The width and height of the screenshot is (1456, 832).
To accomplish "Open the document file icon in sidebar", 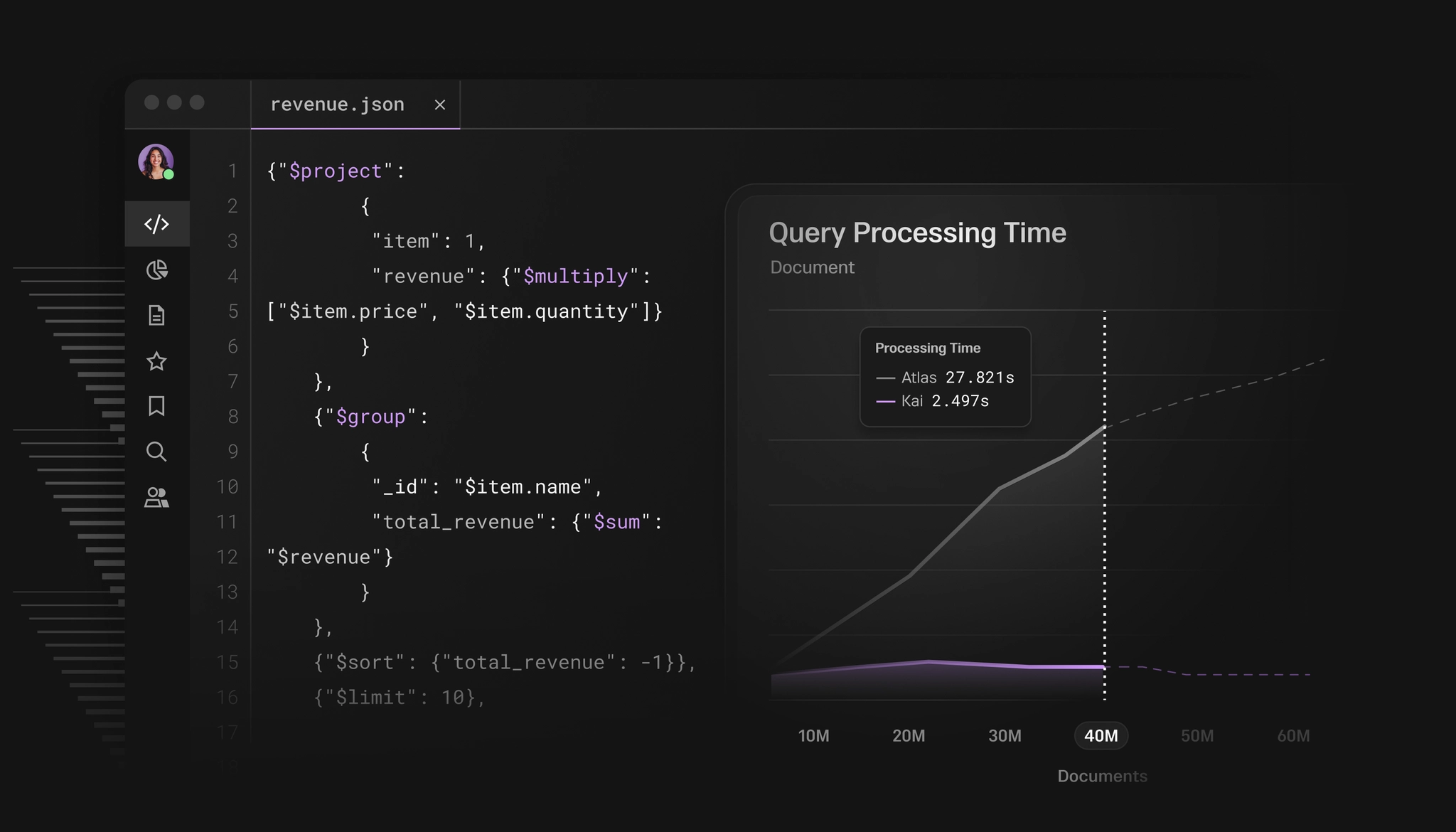I will pyautogui.click(x=156, y=315).
